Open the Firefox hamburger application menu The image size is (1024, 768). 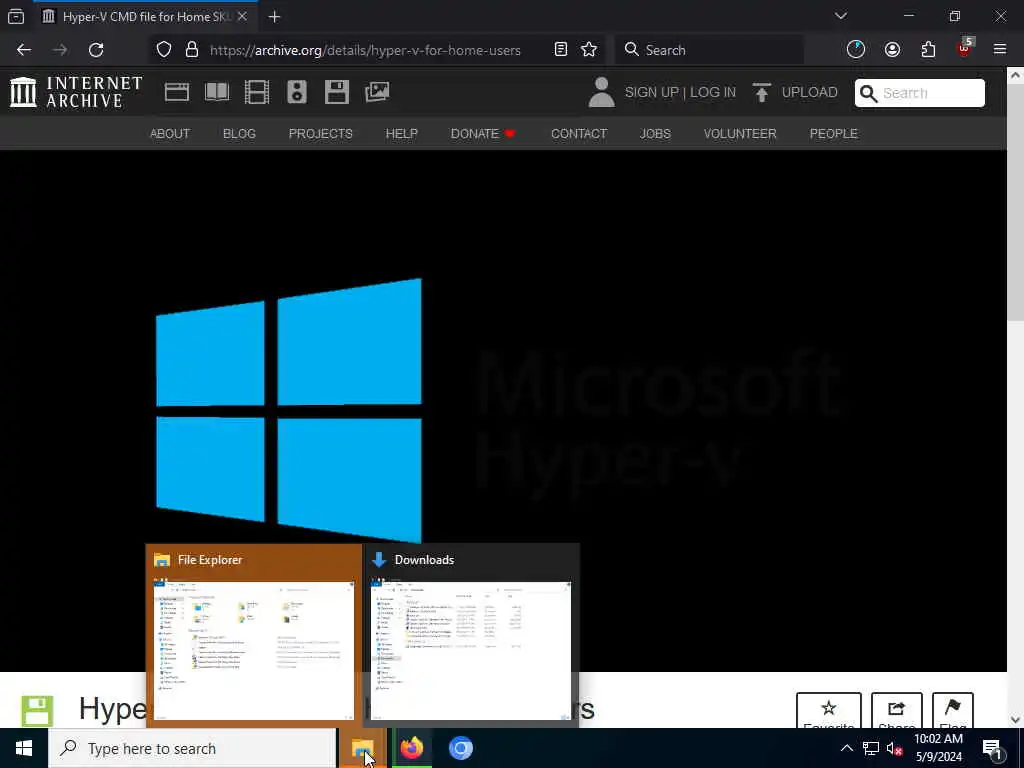[1000, 50]
